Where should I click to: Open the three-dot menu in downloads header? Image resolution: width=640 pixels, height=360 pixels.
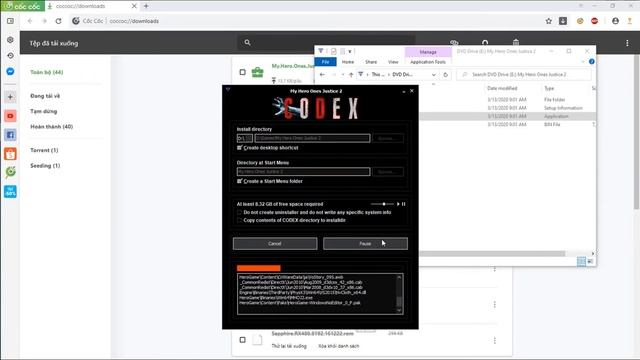[627, 43]
